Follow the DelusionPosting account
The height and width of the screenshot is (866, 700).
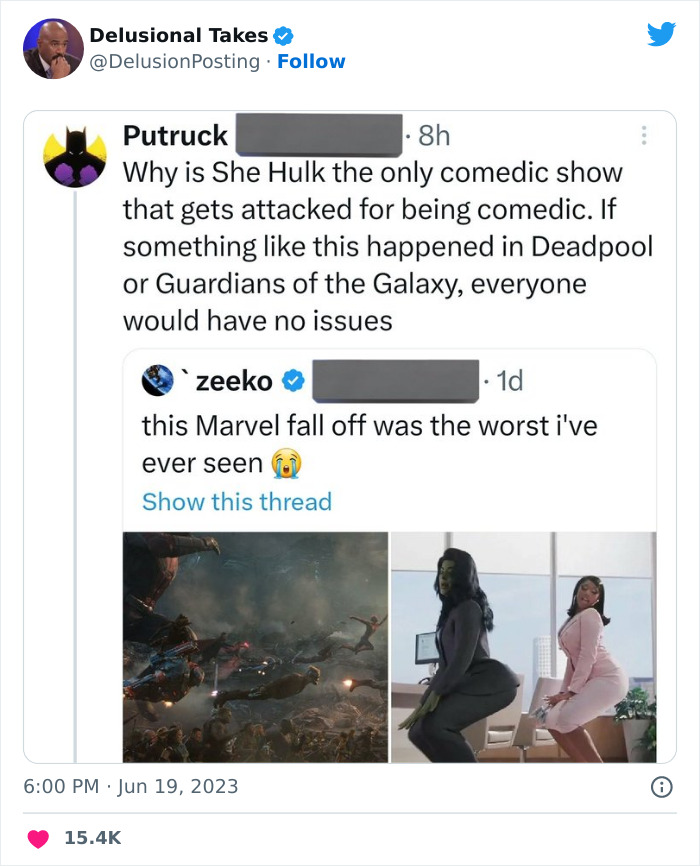tap(311, 62)
